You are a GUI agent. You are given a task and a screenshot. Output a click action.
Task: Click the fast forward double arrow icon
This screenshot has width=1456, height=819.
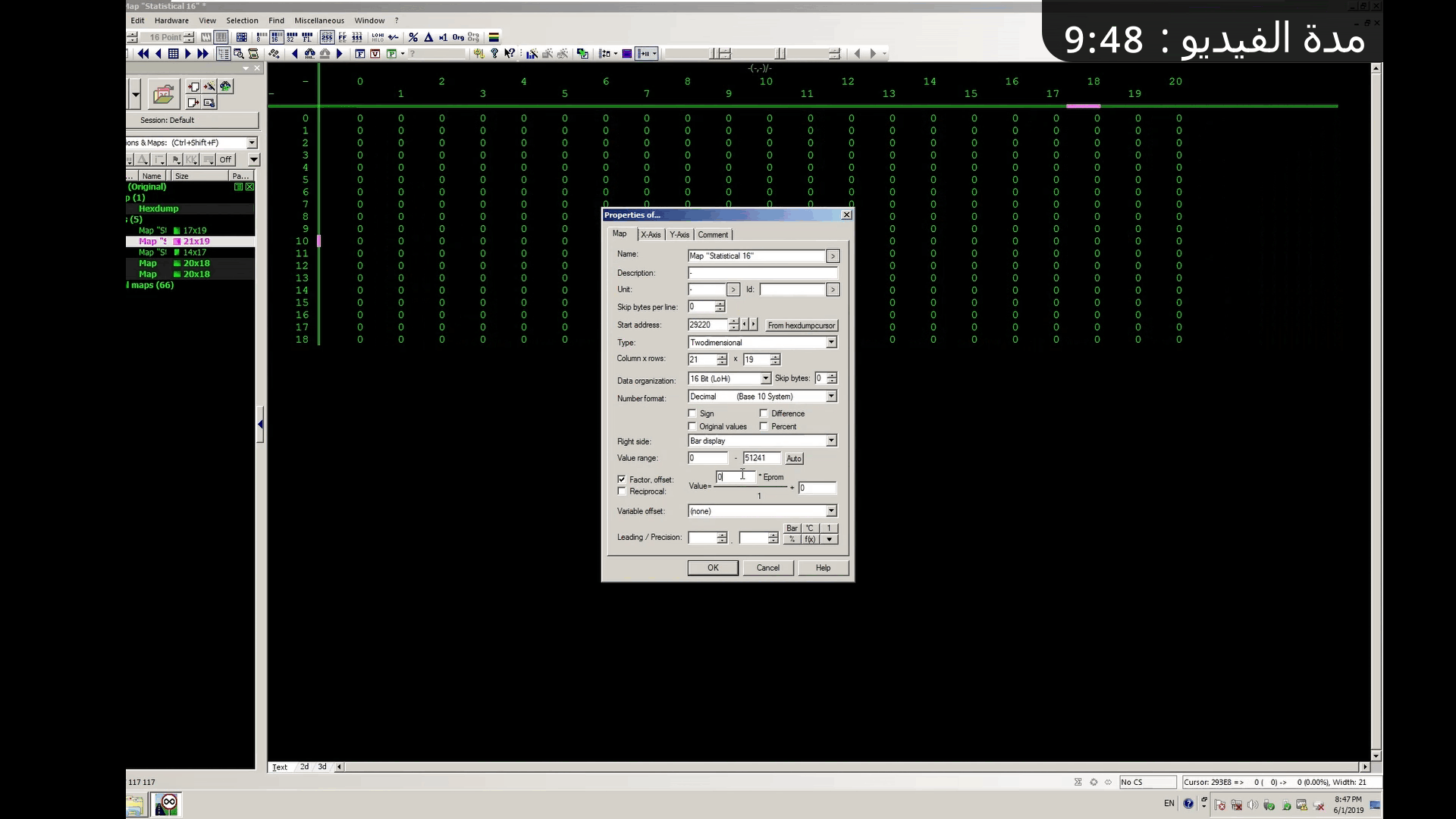pyautogui.click(x=203, y=54)
